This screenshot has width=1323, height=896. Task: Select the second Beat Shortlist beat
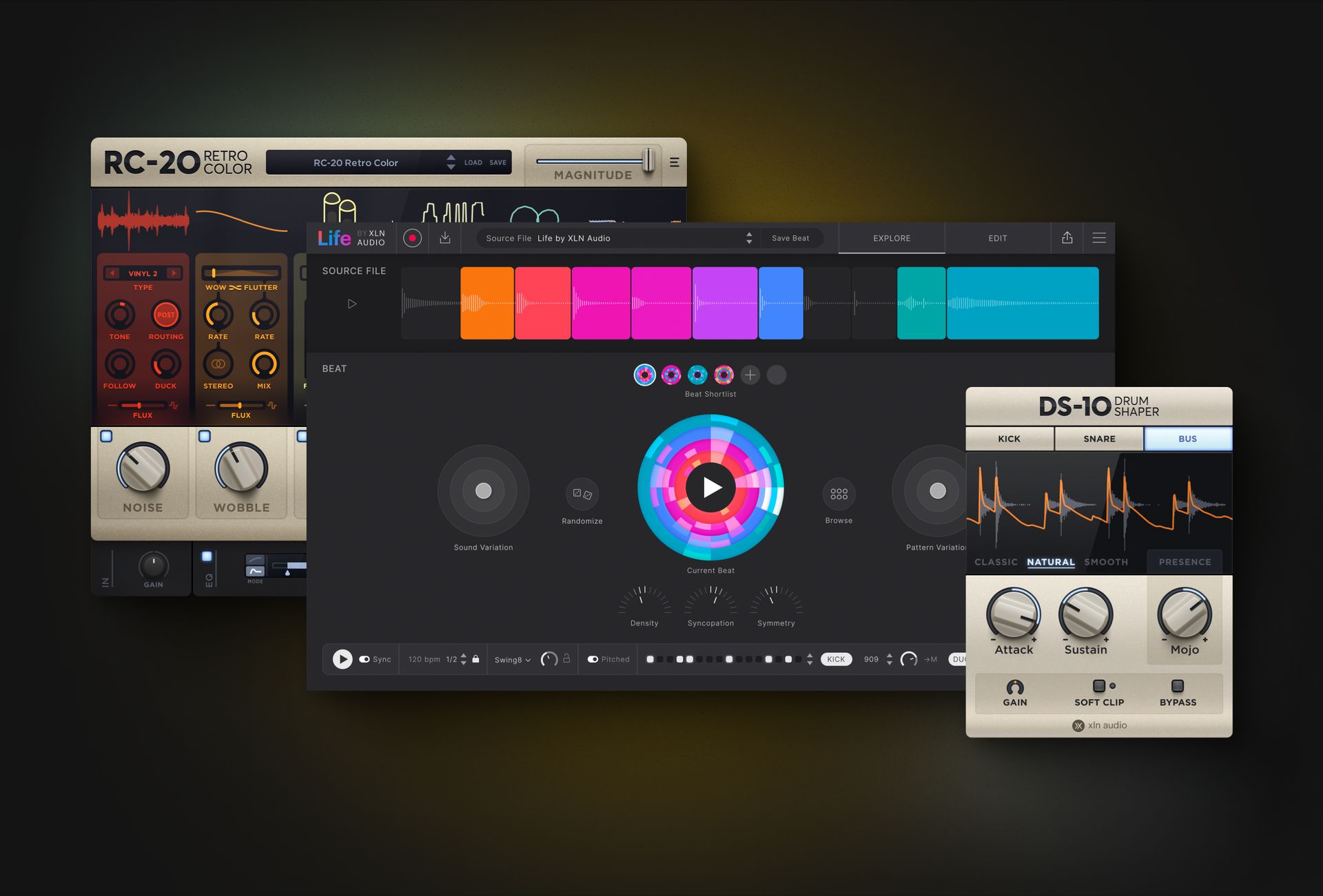[671, 375]
